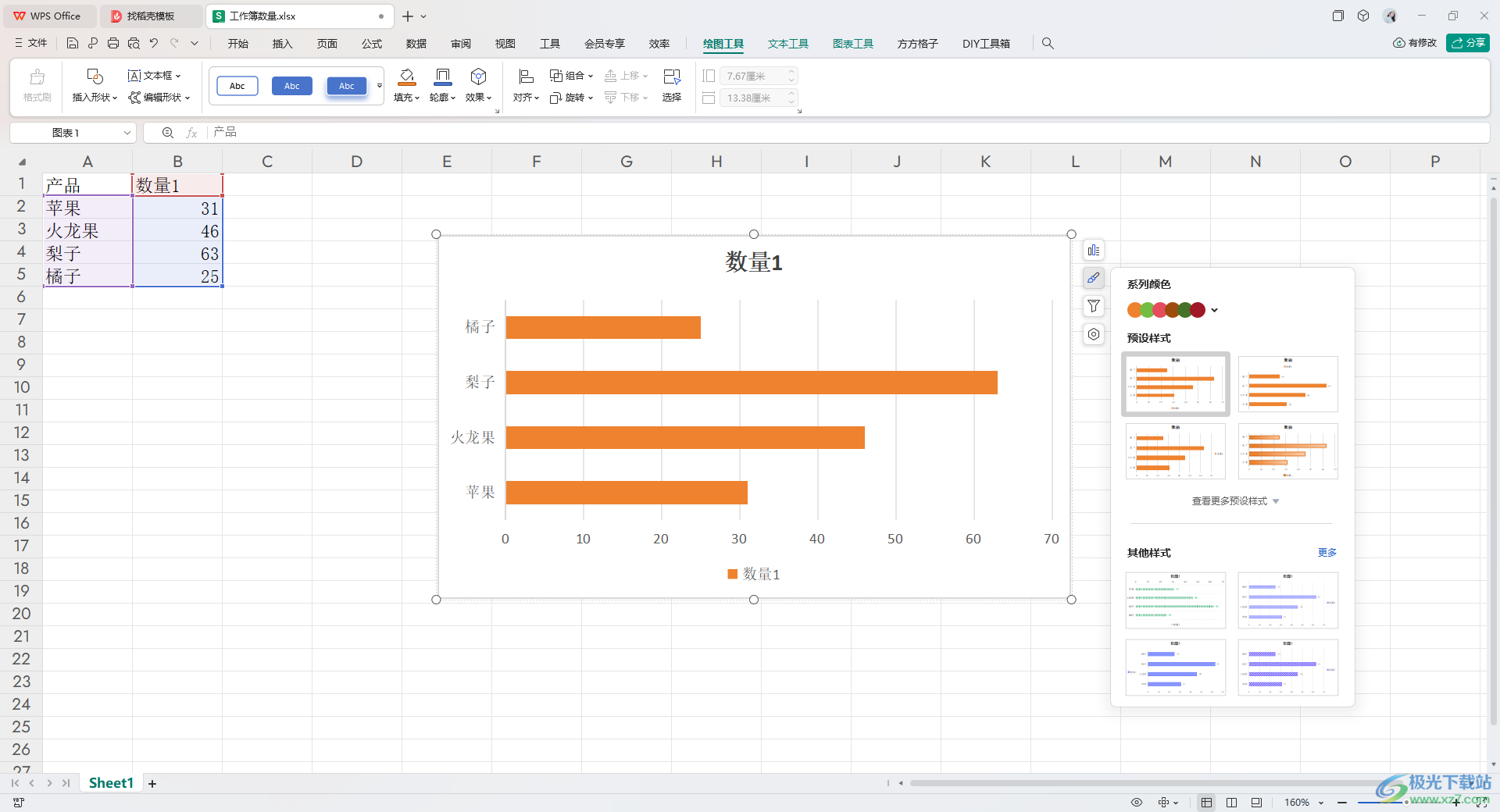1500x812 pixels.
Task: Select the Sheet1 worksheet tab
Action: tap(111, 783)
